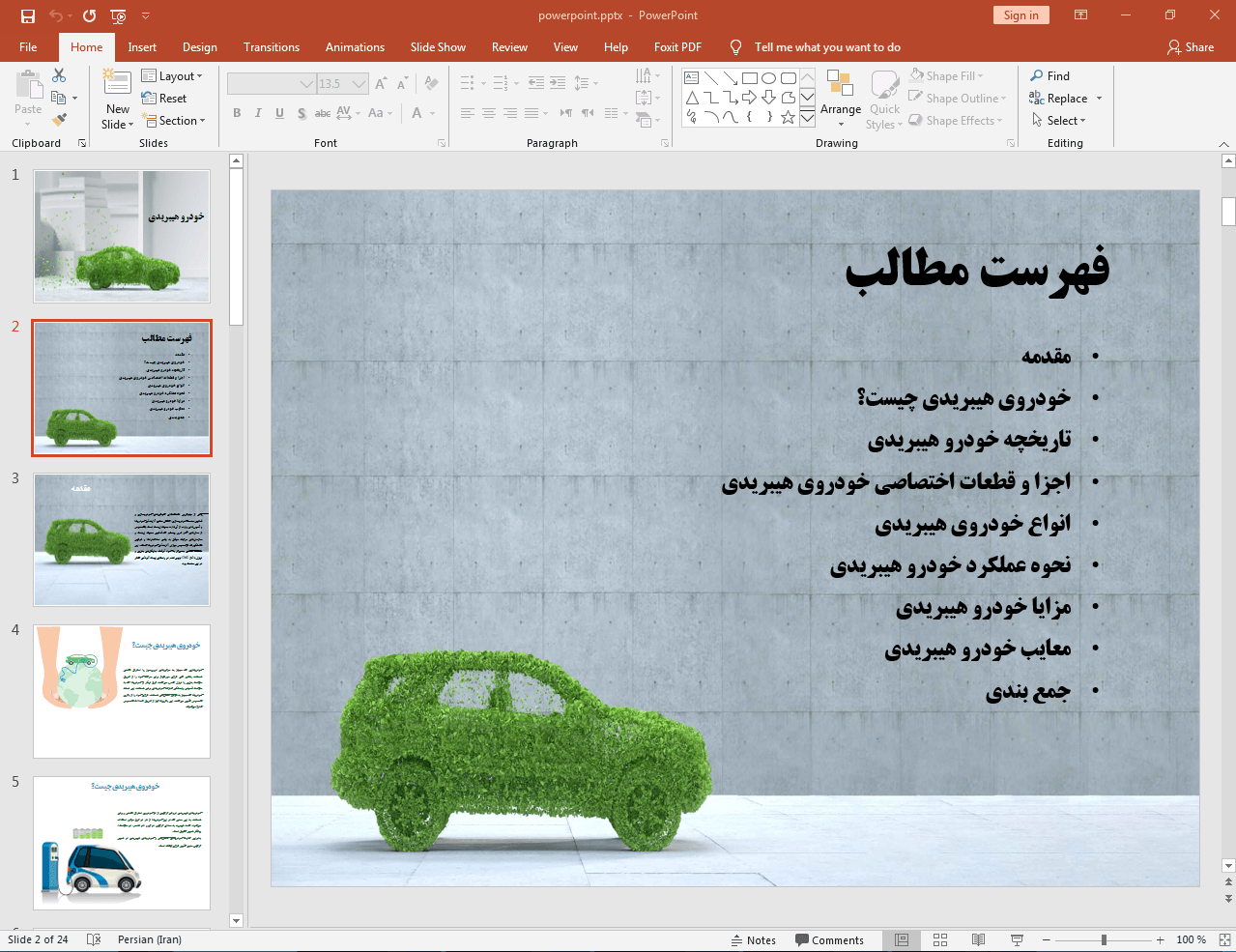The height and width of the screenshot is (952, 1236).
Task: Toggle the Notes pane
Action: pyautogui.click(x=753, y=939)
